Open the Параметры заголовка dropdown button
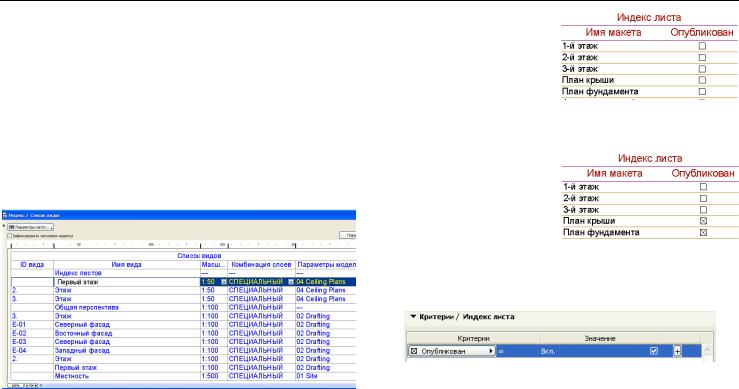 [31, 227]
